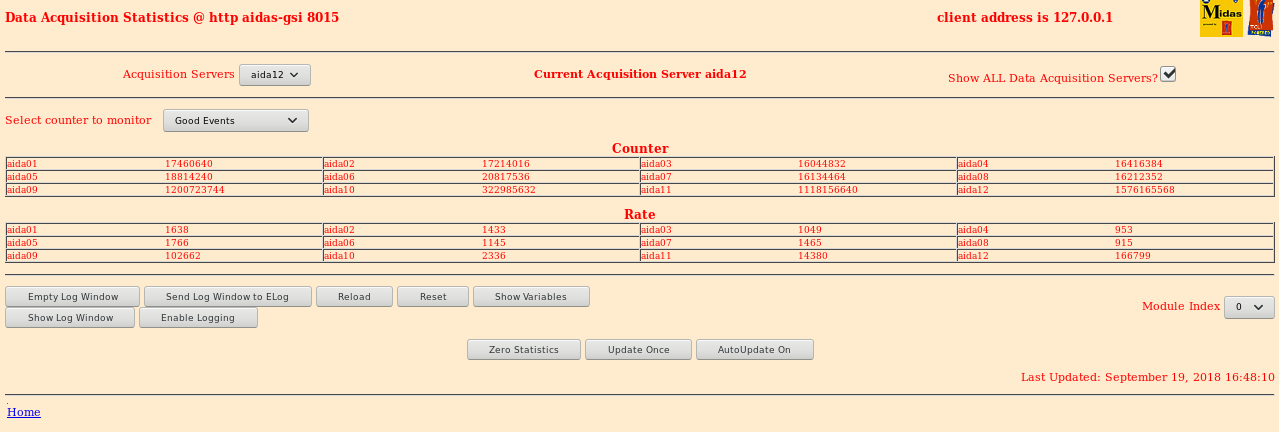Click the Select counter to monitor label
Screen dimensions: 1279x432
click(x=78, y=120)
